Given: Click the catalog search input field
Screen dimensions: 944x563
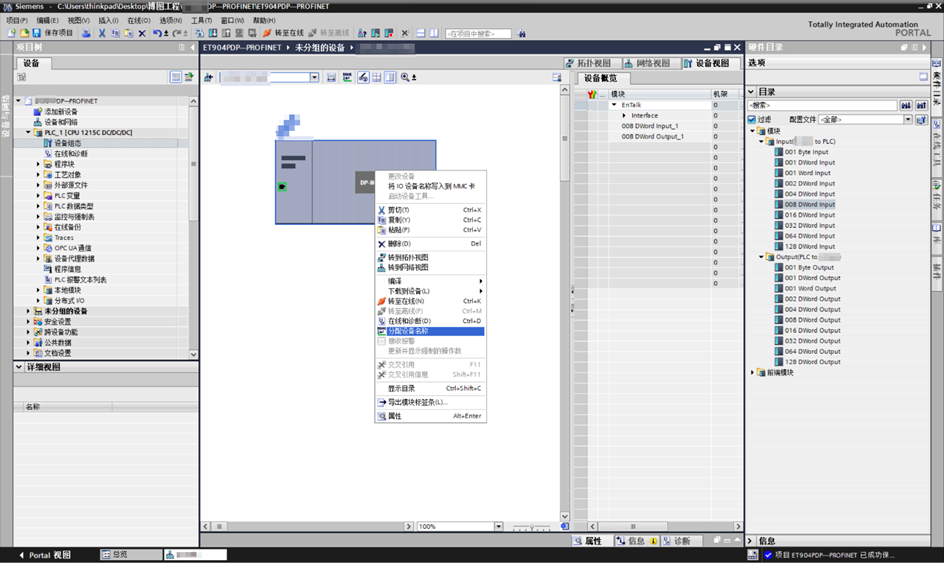Looking at the screenshot, I should click(x=822, y=105).
